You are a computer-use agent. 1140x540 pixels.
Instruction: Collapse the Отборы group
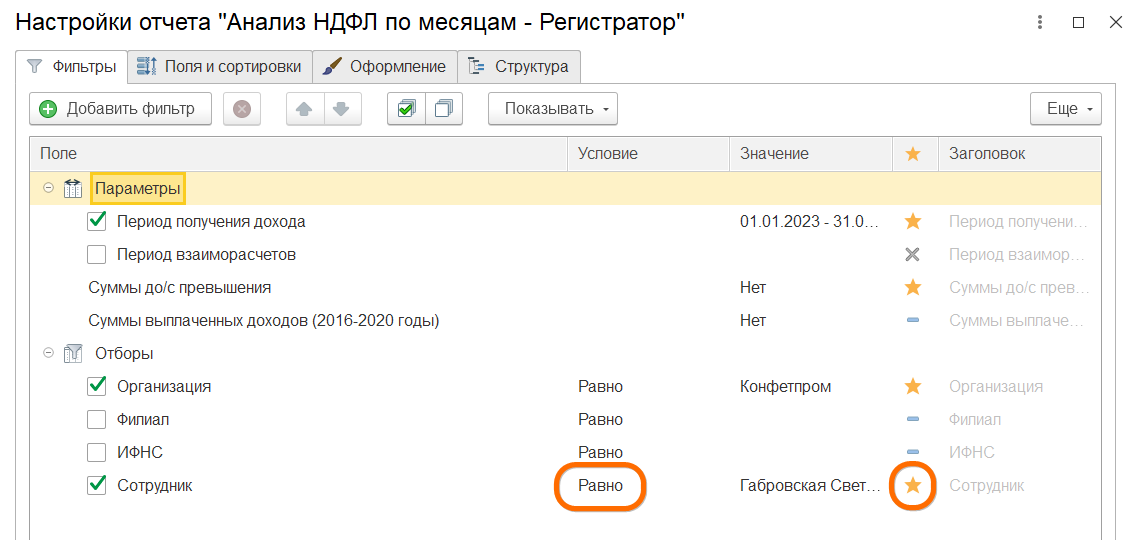tap(48, 353)
